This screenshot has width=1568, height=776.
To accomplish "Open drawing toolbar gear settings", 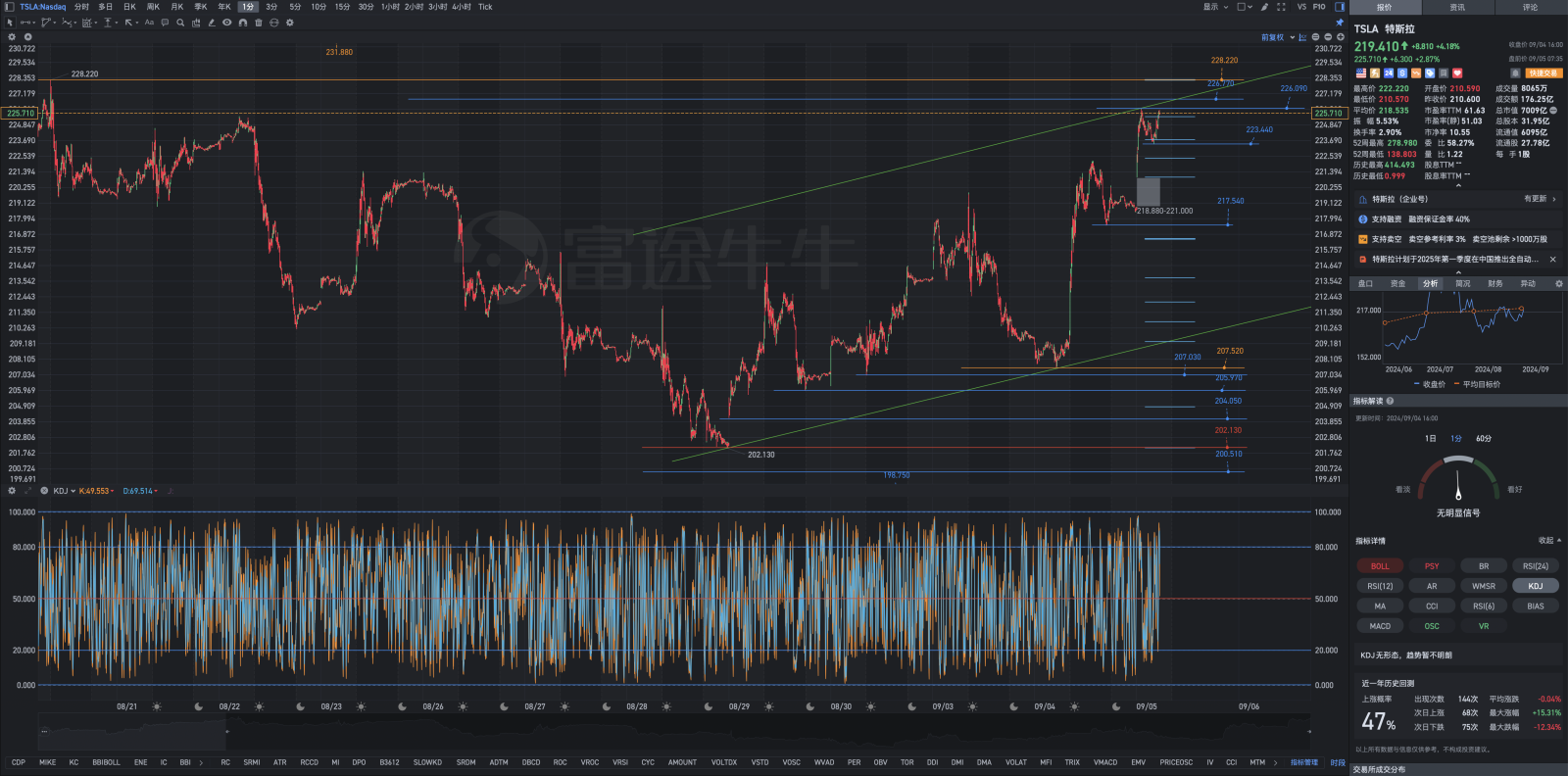I will tap(289, 23).
